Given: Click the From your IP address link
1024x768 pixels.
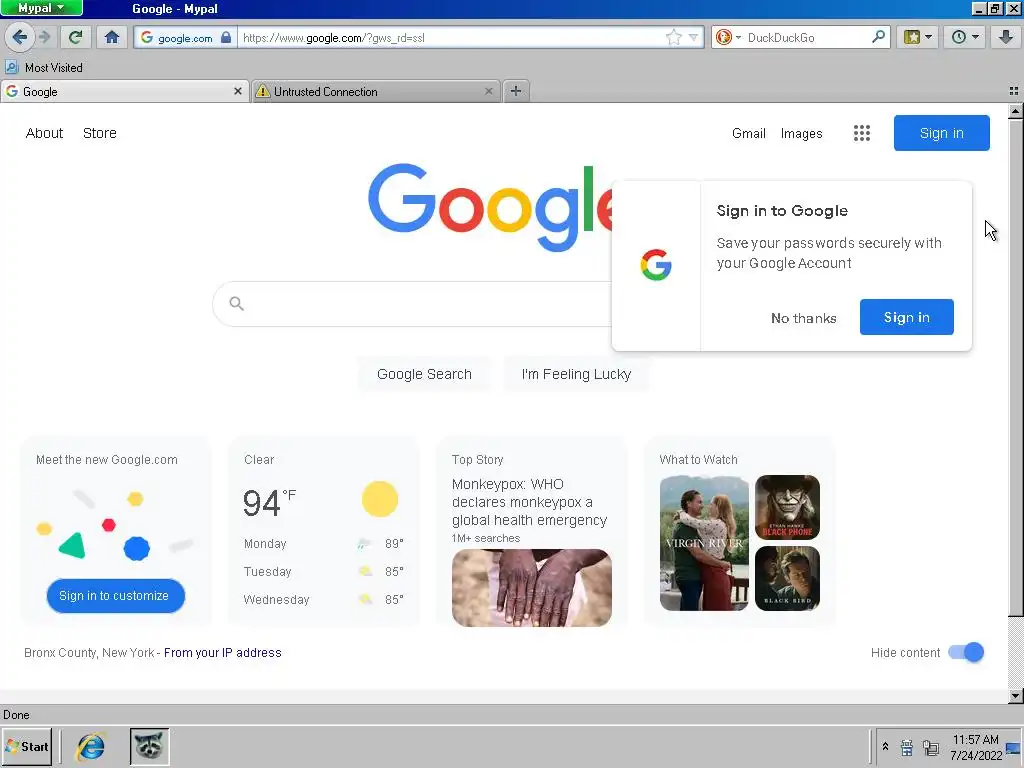Looking at the screenshot, I should point(222,652).
